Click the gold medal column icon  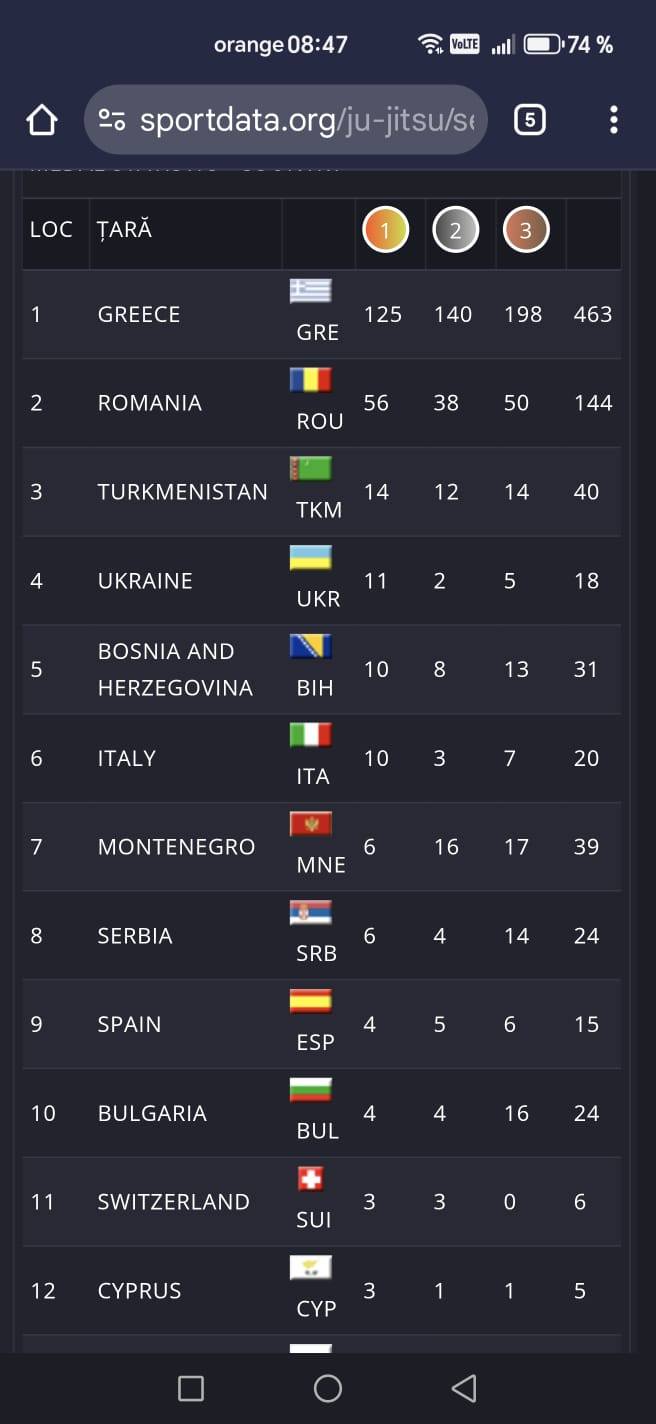click(x=385, y=231)
